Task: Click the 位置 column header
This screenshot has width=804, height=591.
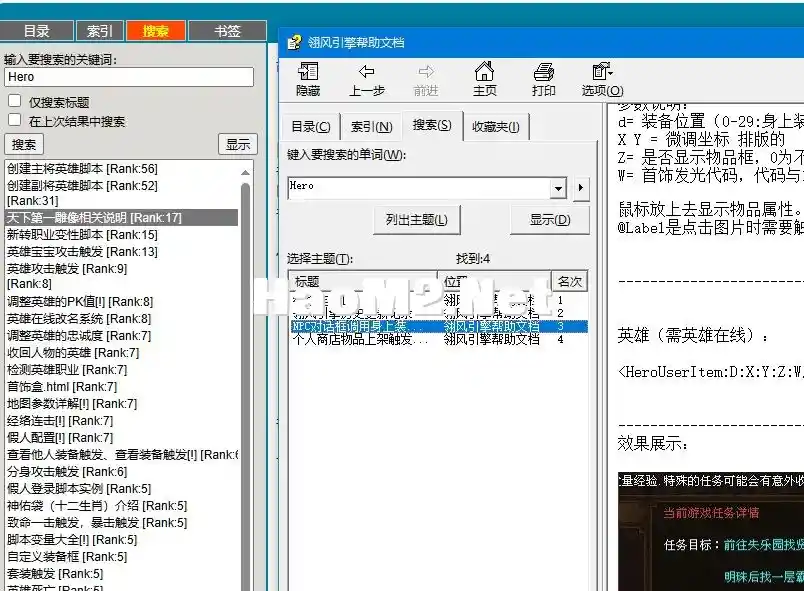Action: click(x=494, y=281)
